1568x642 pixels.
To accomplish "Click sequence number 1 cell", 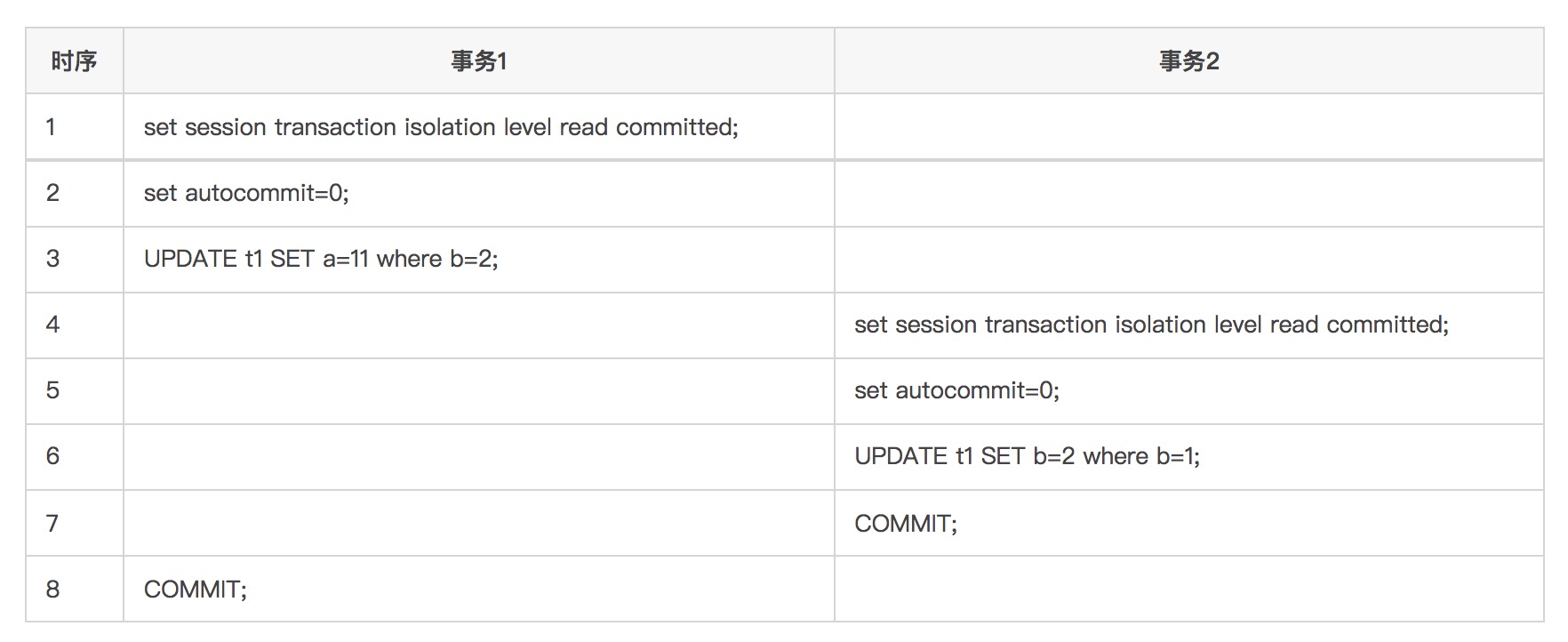I will click(x=52, y=127).
